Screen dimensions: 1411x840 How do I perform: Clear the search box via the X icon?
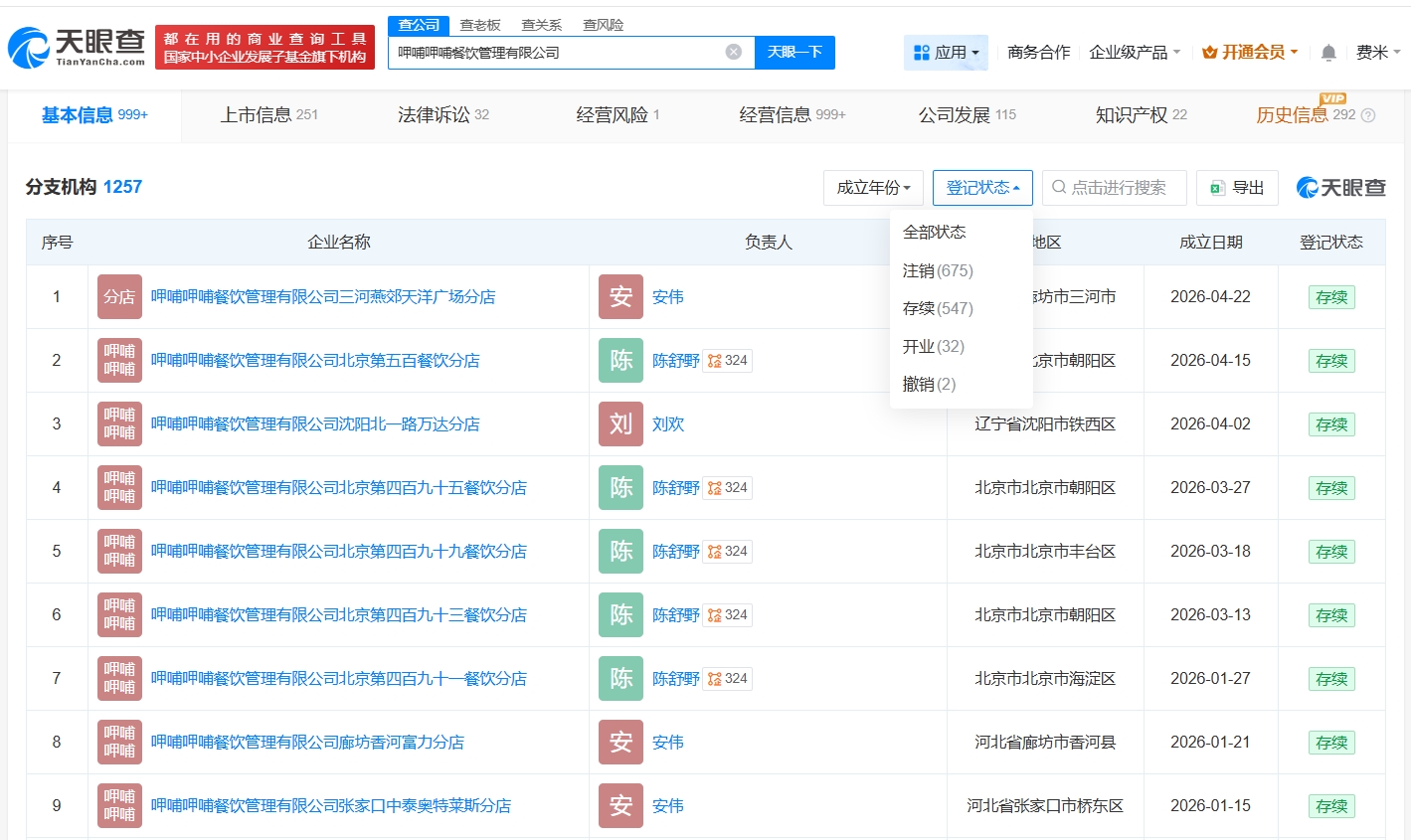[734, 52]
